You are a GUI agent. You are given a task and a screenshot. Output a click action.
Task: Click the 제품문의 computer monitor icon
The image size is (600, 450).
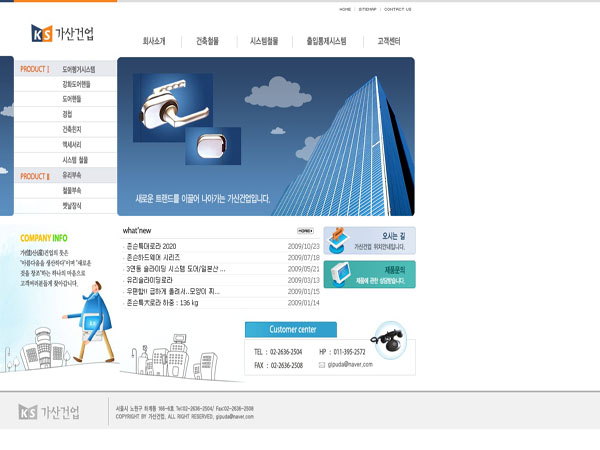tap(338, 274)
